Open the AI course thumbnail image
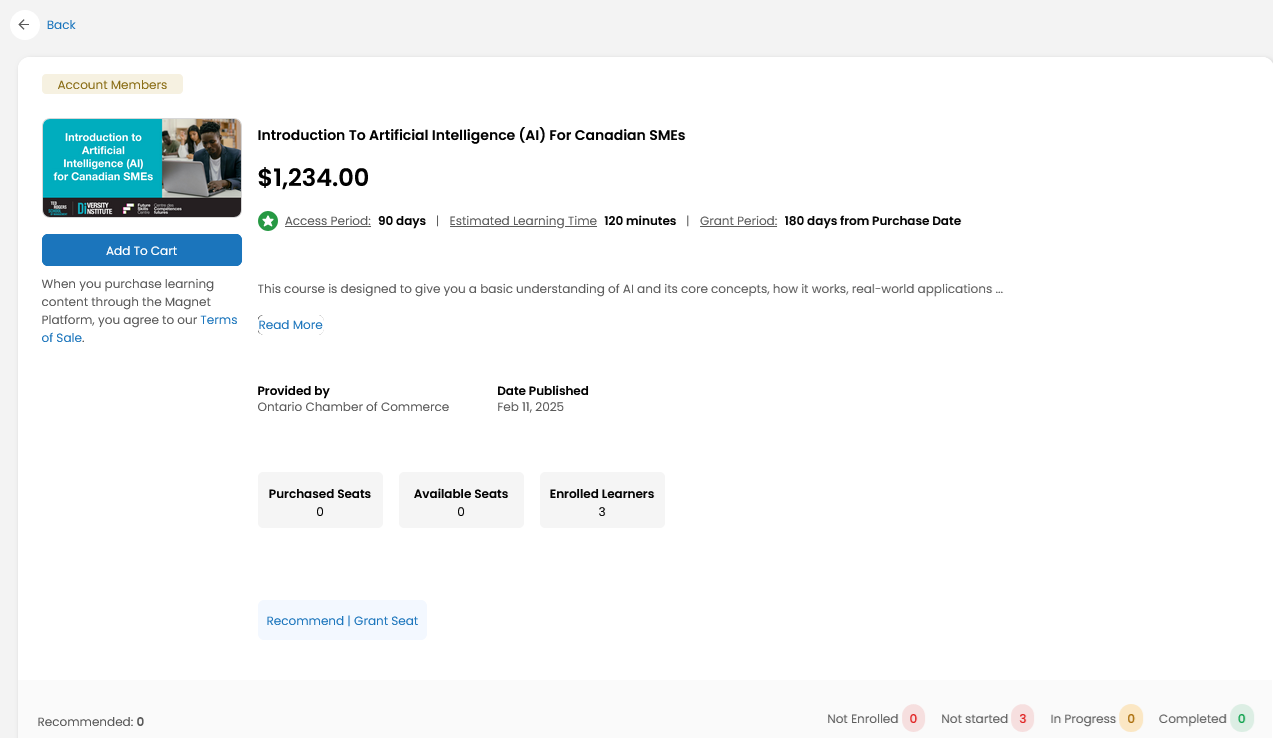Viewport: 1273px width, 738px height. 142,168
